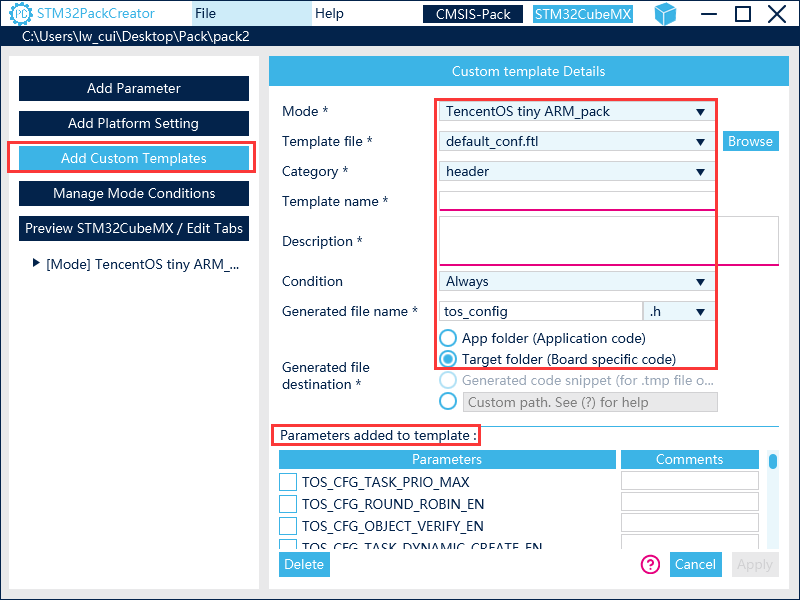Select the [Mode] TencentOS tiny ARM_ tree item
This screenshot has width=800, height=600.
point(142,264)
